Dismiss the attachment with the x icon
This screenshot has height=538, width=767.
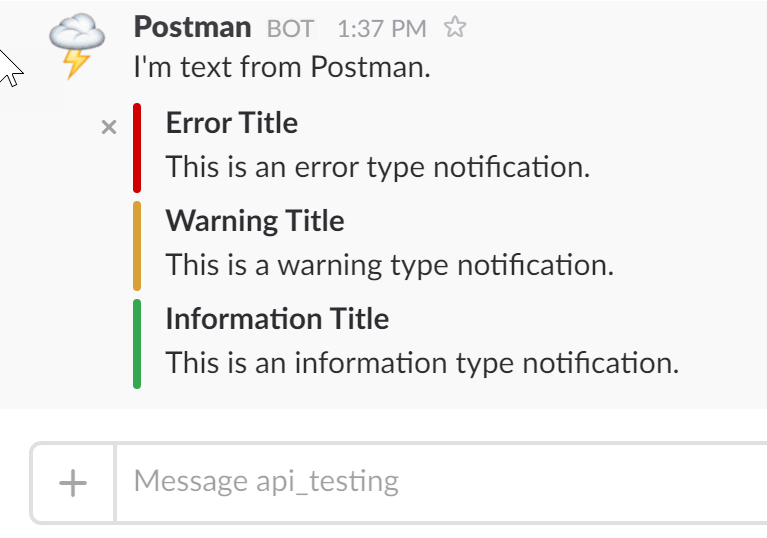click(110, 127)
